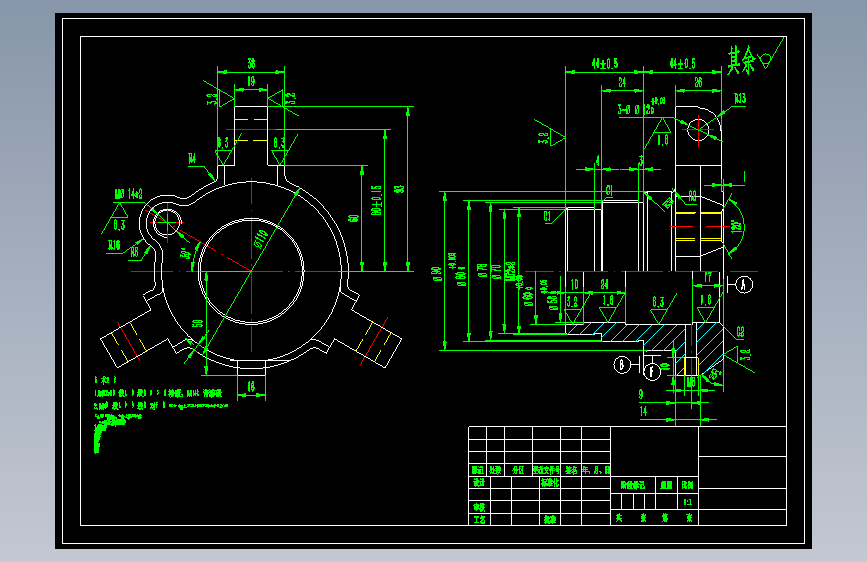Select the 处数 title block cell
The image size is (867, 562).
pyautogui.click(x=495, y=470)
